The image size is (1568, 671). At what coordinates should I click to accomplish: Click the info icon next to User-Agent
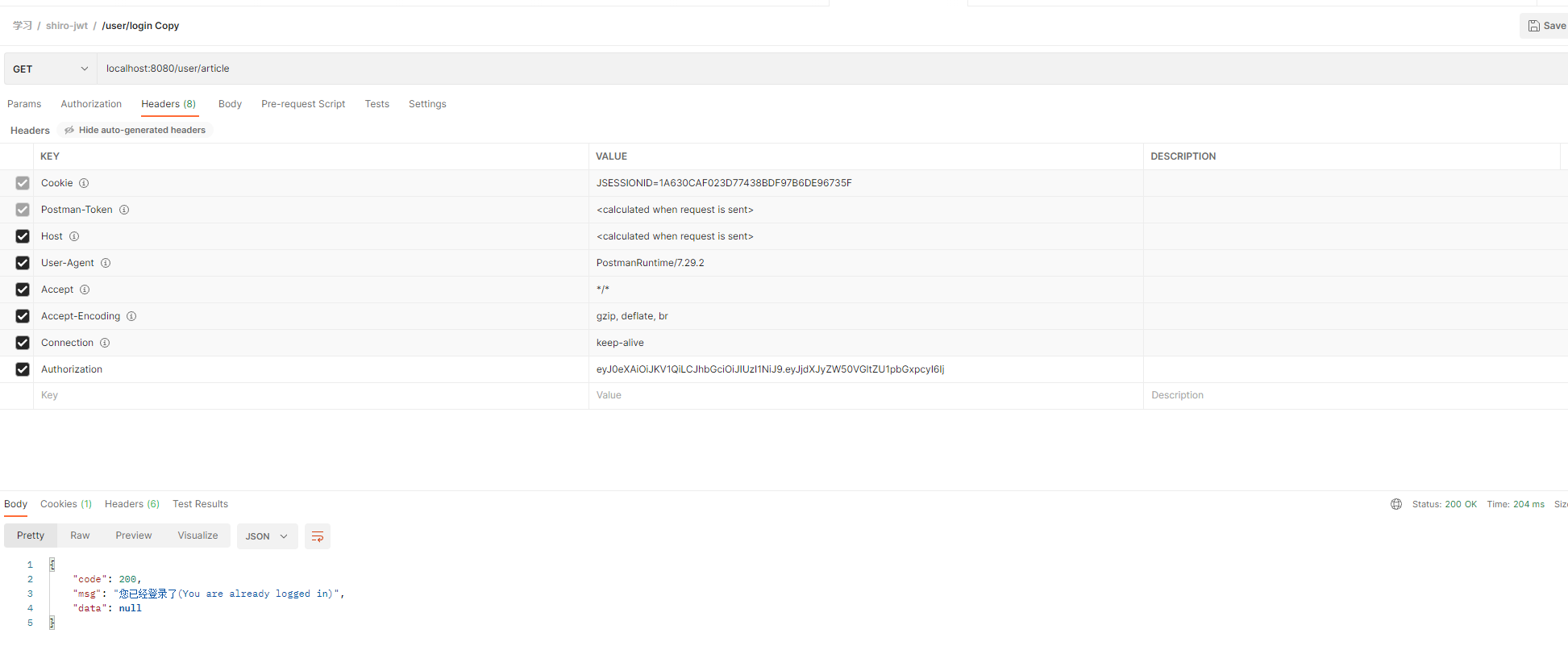[106, 263]
